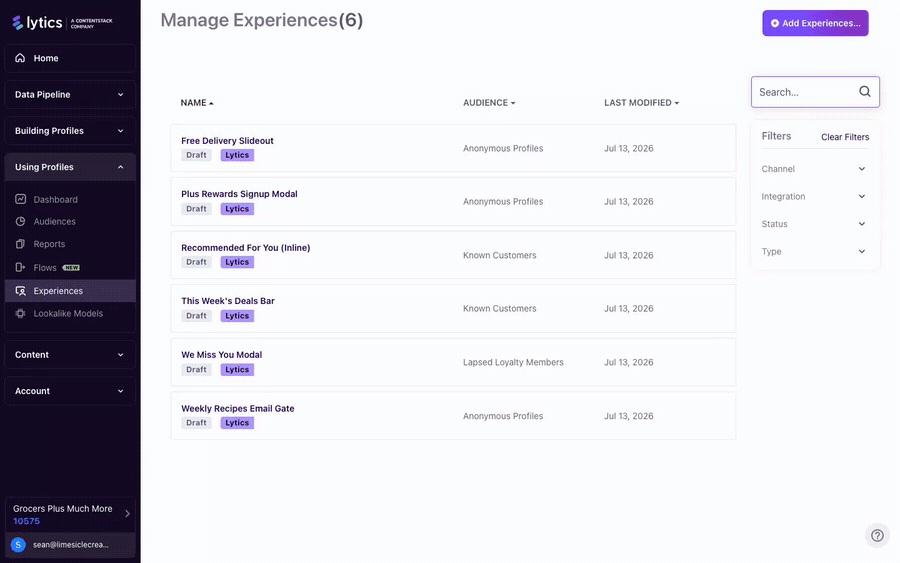Screen dimensions: 900x563
Task: Sort by LAST MODIFIED column header
Action: tap(641, 103)
